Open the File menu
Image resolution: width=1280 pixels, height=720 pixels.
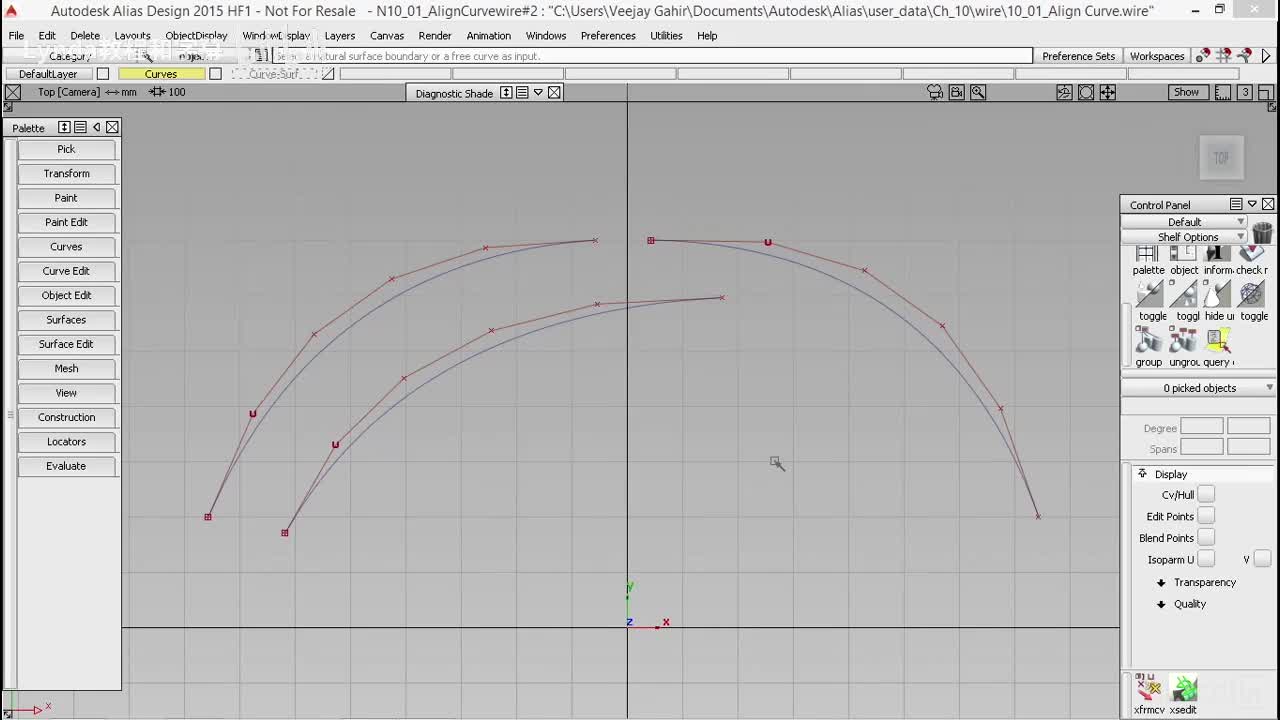coord(17,36)
